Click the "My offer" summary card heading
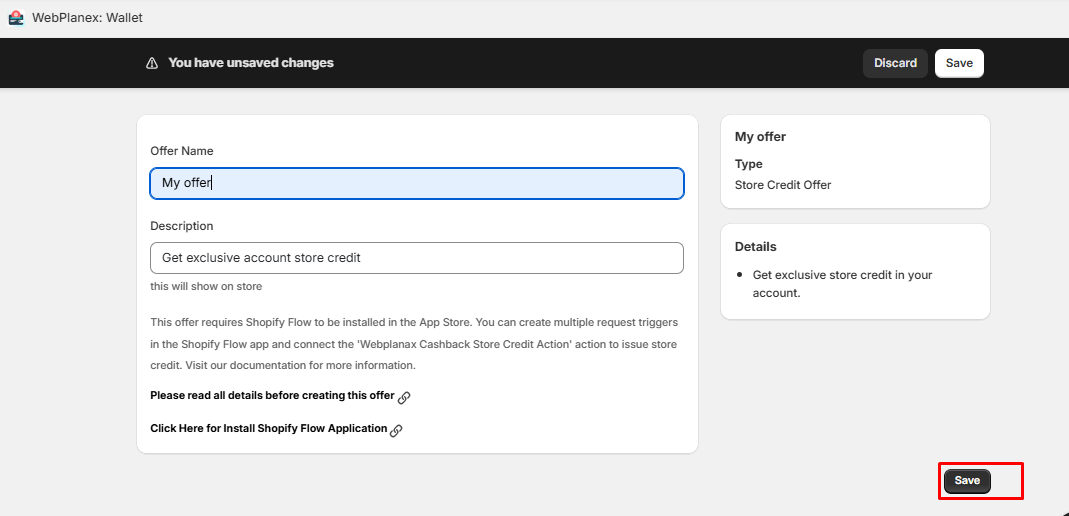Image resolution: width=1069 pixels, height=516 pixels. tap(760, 136)
